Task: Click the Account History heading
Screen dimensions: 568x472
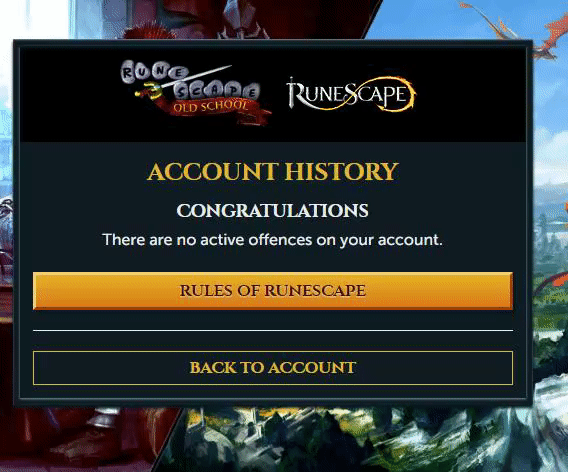Action: pyautogui.click(x=273, y=171)
